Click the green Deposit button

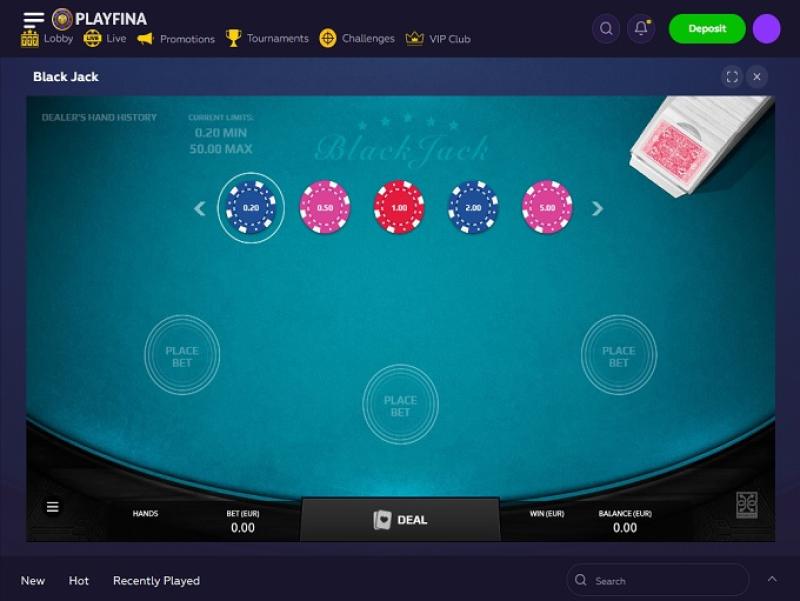707,29
